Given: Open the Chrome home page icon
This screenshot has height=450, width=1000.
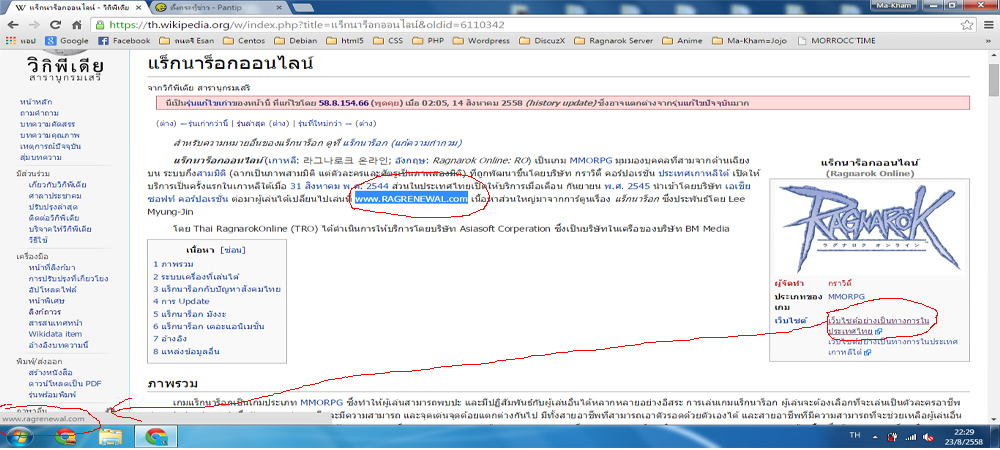Looking at the screenshot, I should (x=77, y=25).
